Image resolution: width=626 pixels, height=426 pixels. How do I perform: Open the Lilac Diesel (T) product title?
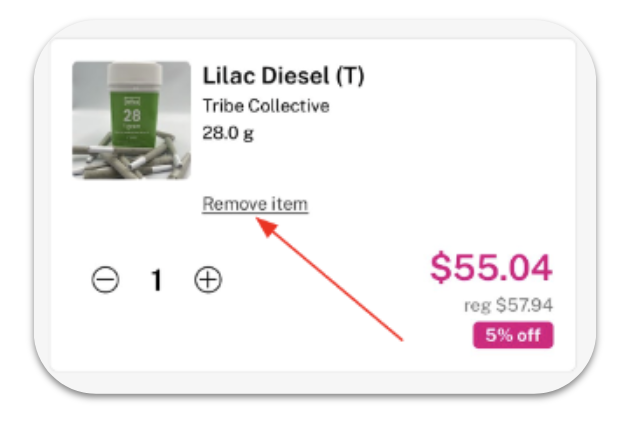pyautogui.click(x=283, y=75)
